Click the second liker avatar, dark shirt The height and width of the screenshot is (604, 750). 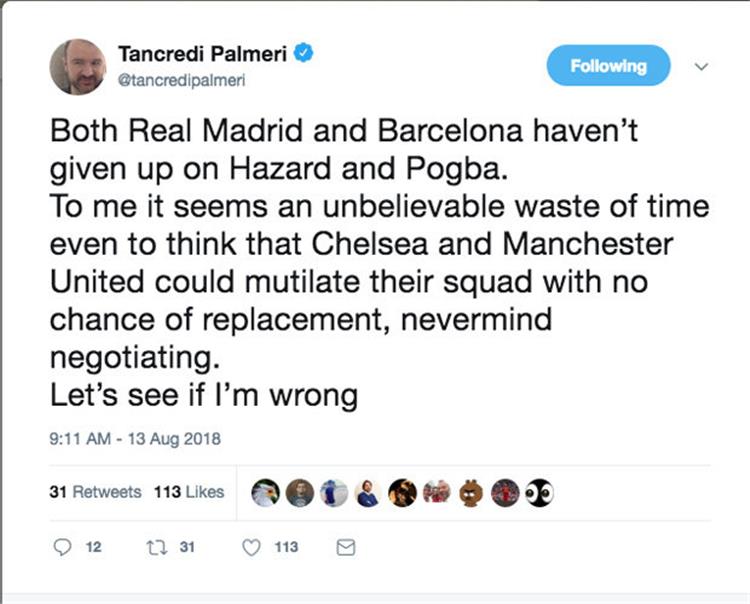point(299,492)
